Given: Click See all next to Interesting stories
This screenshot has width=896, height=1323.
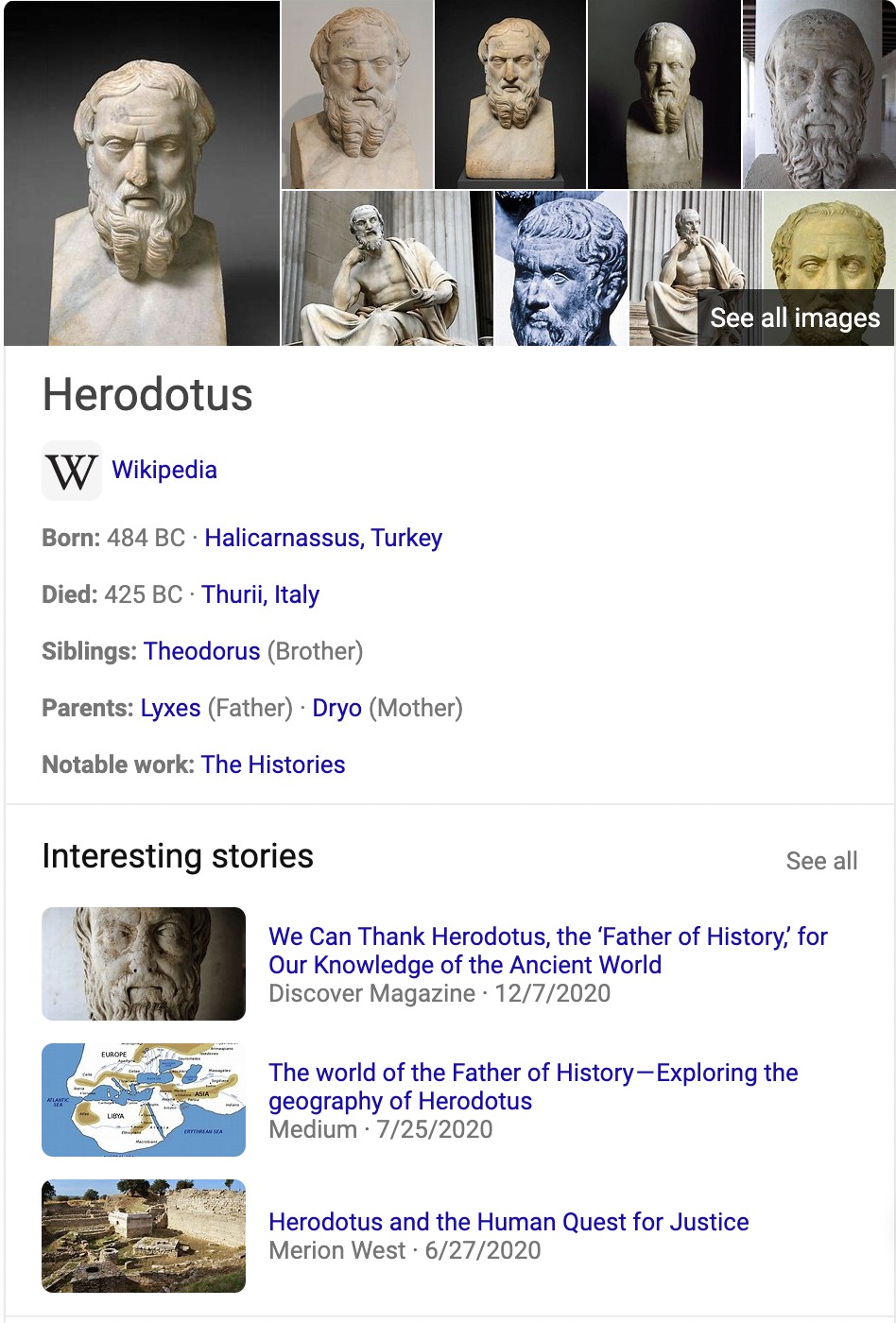Looking at the screenshot, I should click(x=821, y=861).
